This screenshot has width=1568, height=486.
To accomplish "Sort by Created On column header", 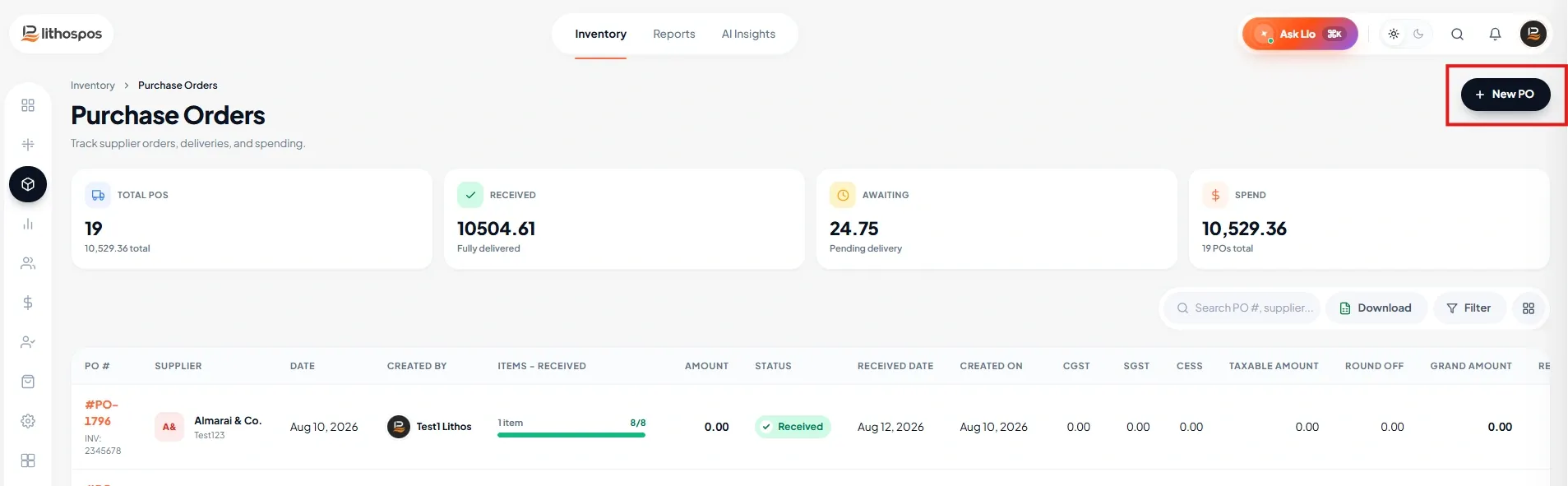I will pos(992,366).
